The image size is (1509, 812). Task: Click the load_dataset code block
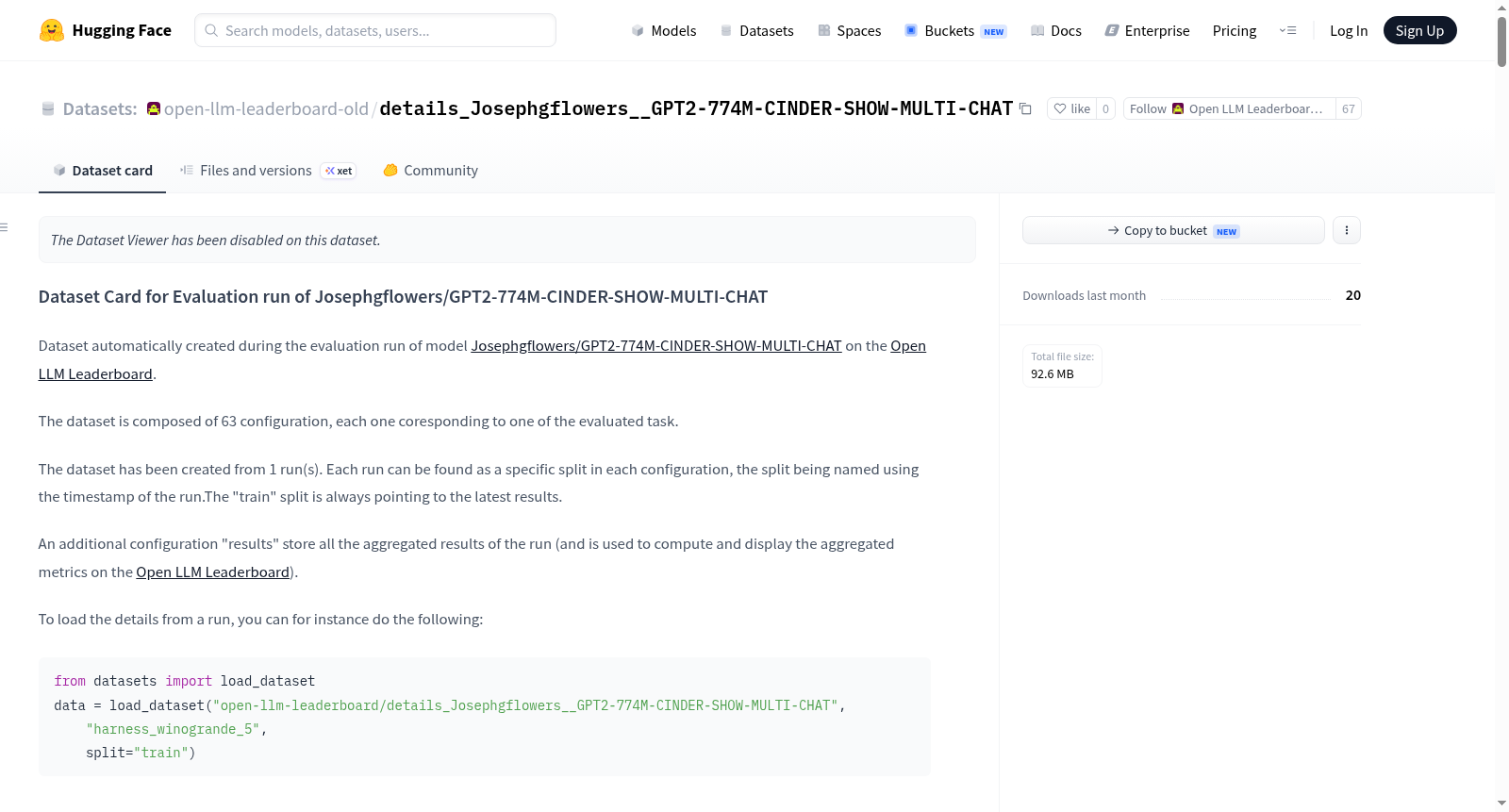(485, 717)
